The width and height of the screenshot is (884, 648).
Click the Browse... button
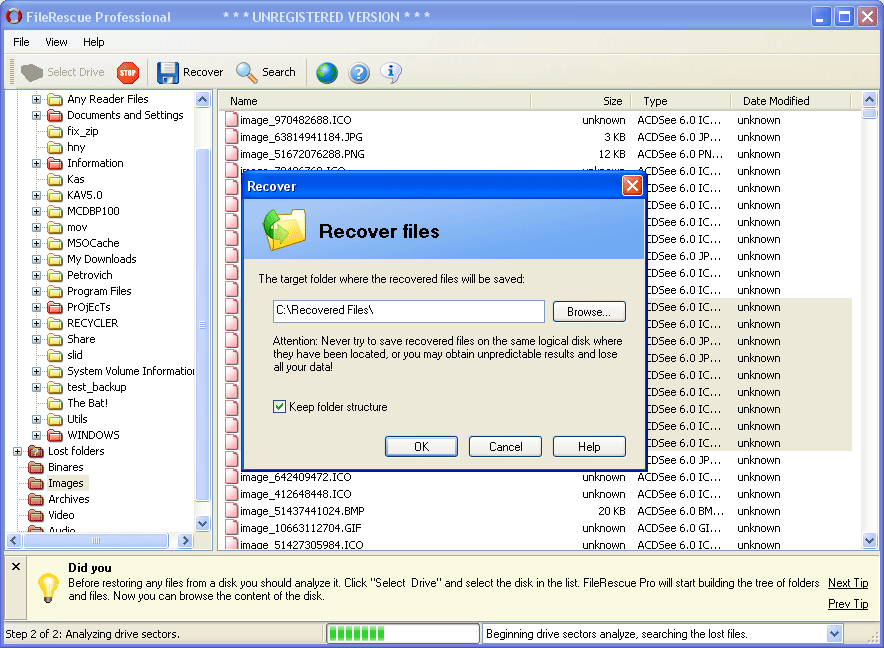pos(589,312)
